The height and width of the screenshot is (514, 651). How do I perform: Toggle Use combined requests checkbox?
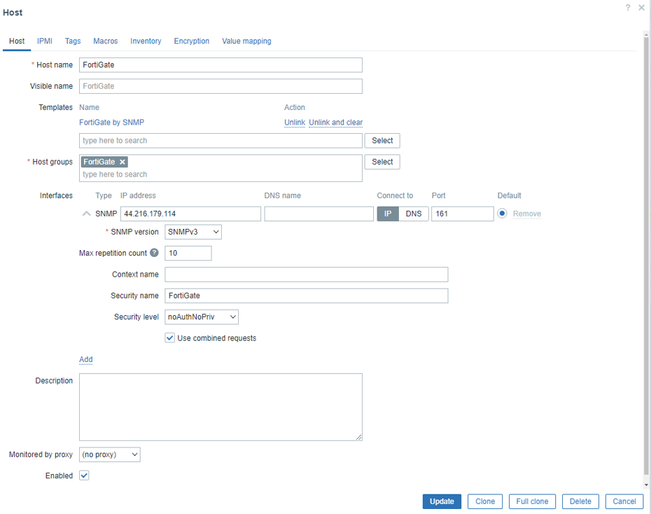(x=170, y=338)
